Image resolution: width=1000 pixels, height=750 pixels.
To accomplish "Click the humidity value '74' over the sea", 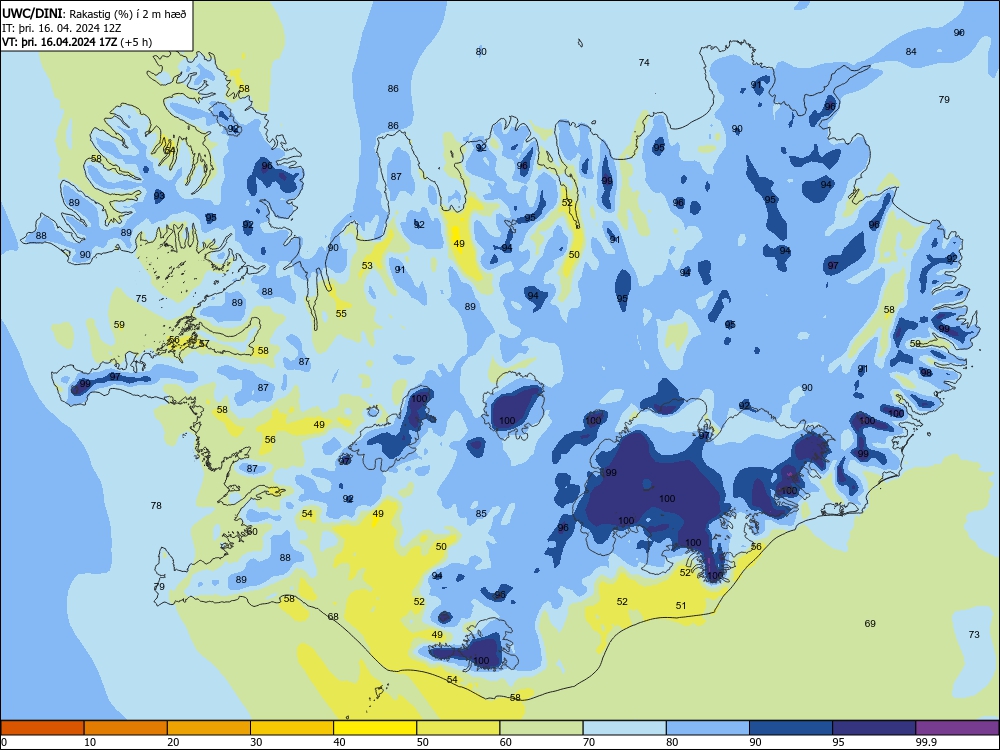I will tap(644, 62).
